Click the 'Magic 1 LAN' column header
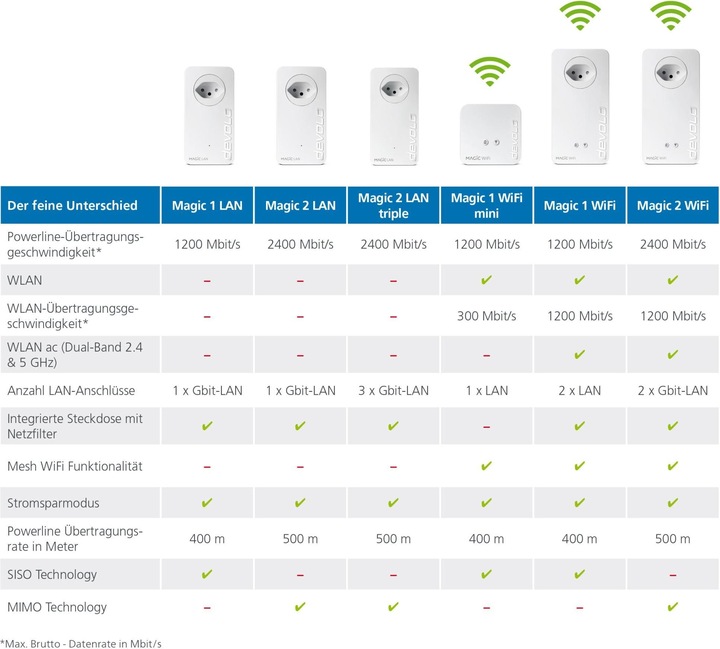 click(x=207, y=205)
